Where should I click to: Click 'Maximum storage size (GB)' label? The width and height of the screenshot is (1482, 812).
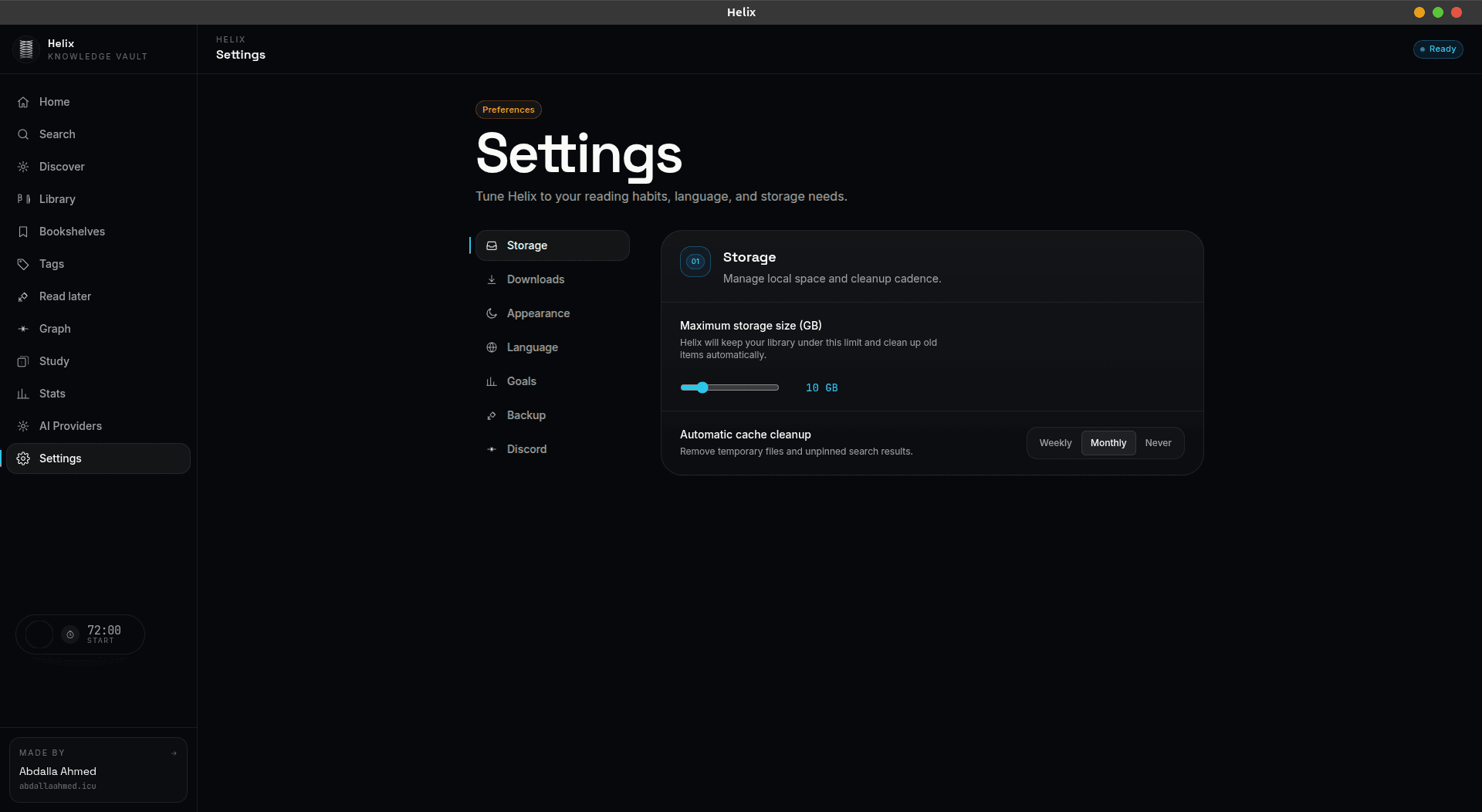click(750, 326)
